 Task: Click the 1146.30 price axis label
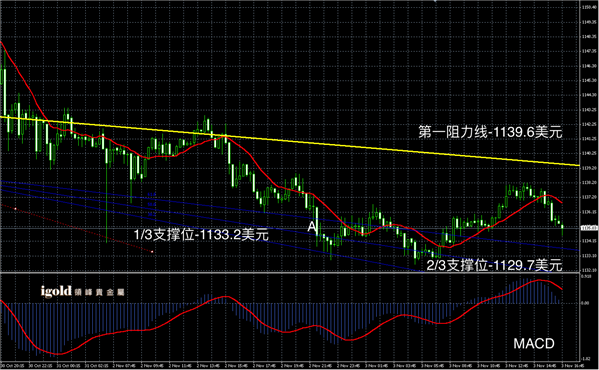click(590, 66)
